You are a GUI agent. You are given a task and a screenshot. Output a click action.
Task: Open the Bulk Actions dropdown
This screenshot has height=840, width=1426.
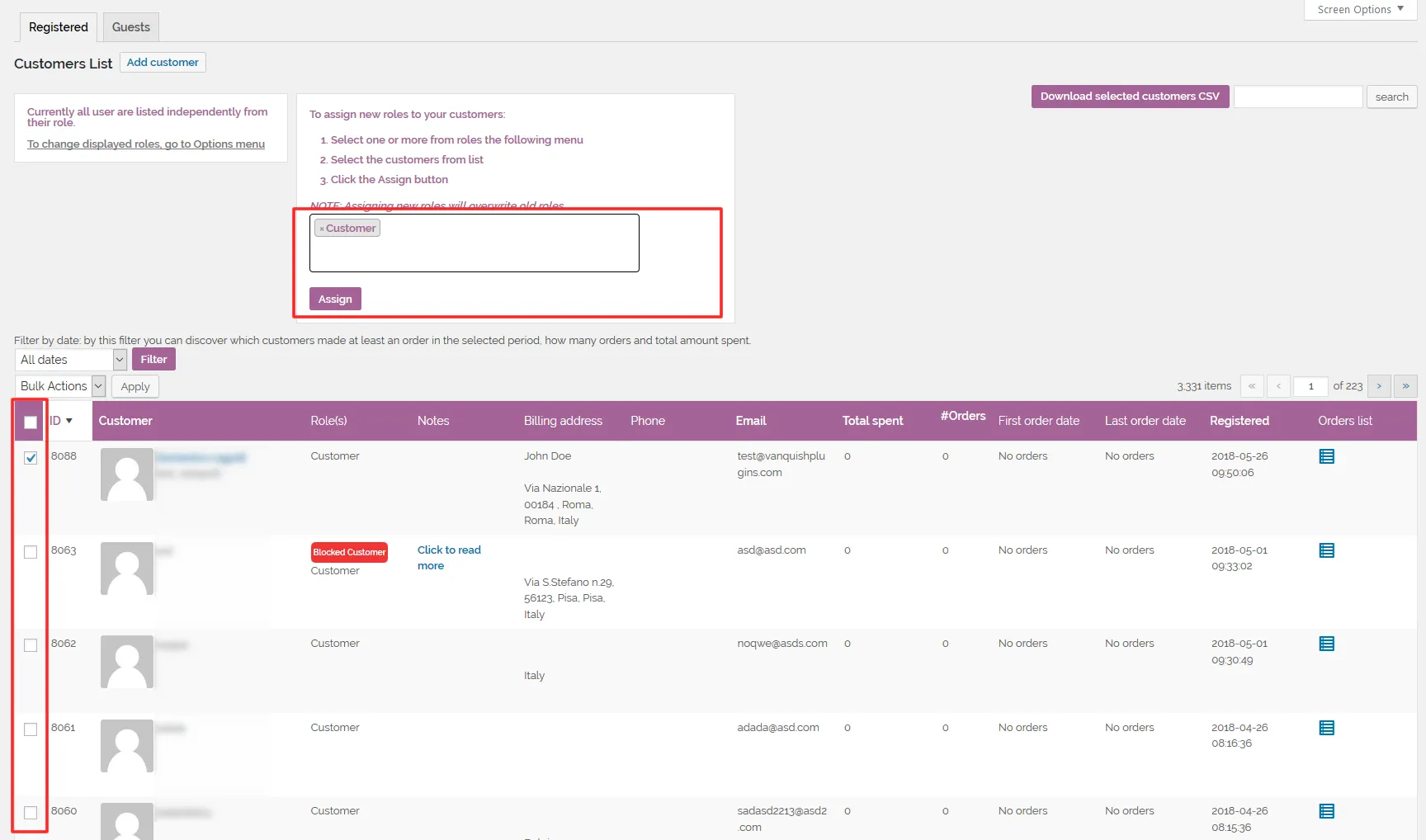pos(59,385)
